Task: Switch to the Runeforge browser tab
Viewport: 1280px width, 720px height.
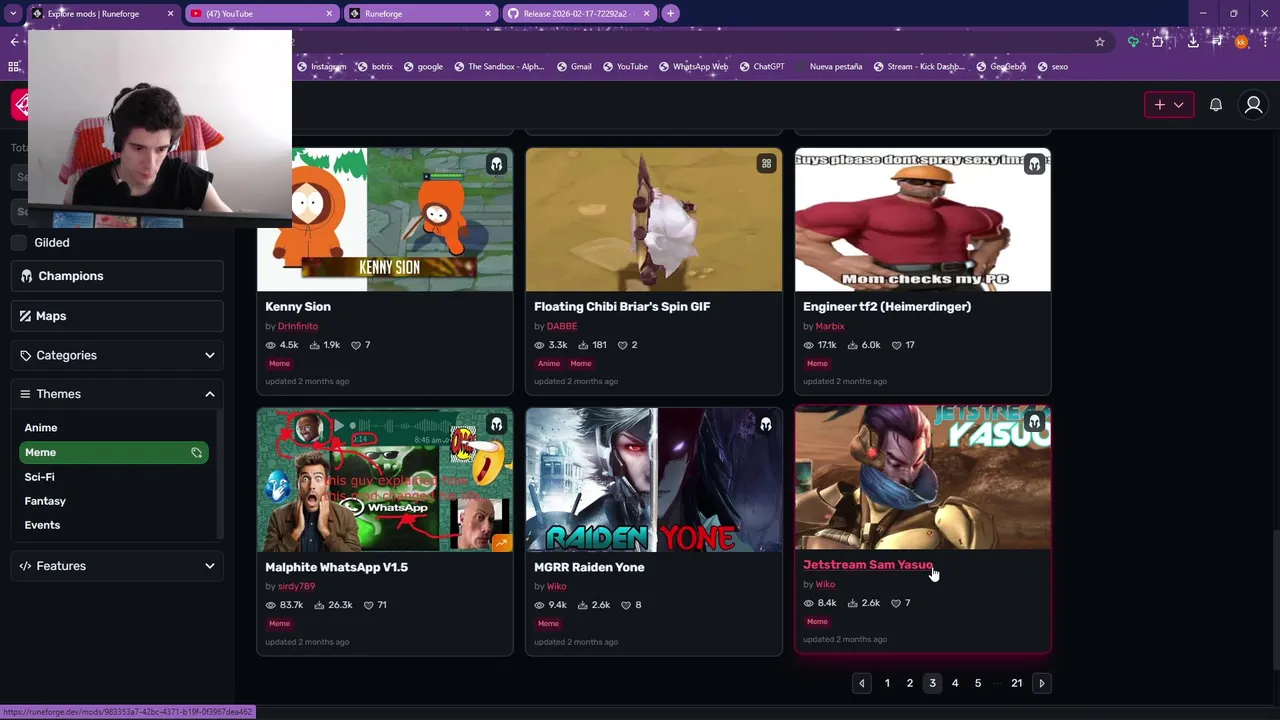Action: 420,13
